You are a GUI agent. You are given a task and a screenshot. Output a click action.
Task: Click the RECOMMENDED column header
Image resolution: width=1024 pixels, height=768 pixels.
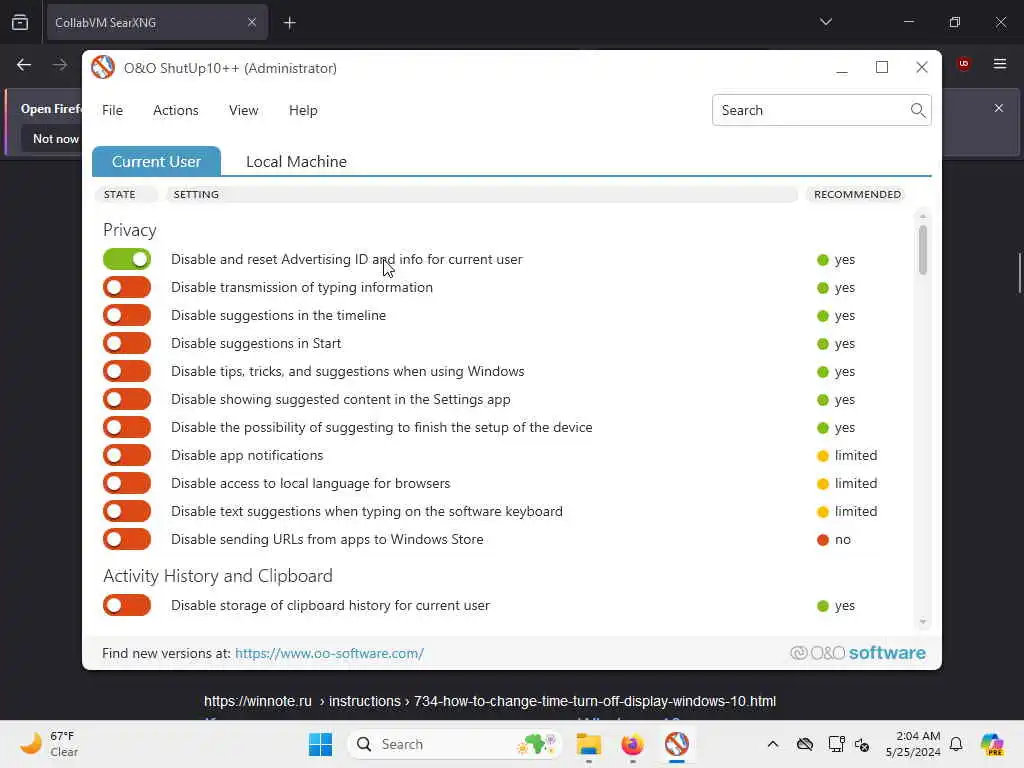click(x=857, y=195)
